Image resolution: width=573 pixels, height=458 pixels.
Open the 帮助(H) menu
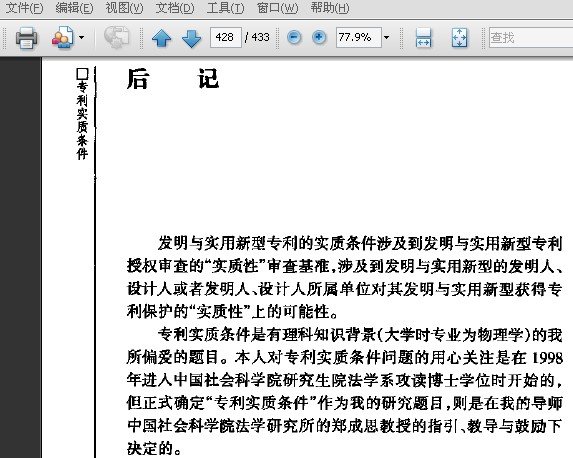point(330,8)
